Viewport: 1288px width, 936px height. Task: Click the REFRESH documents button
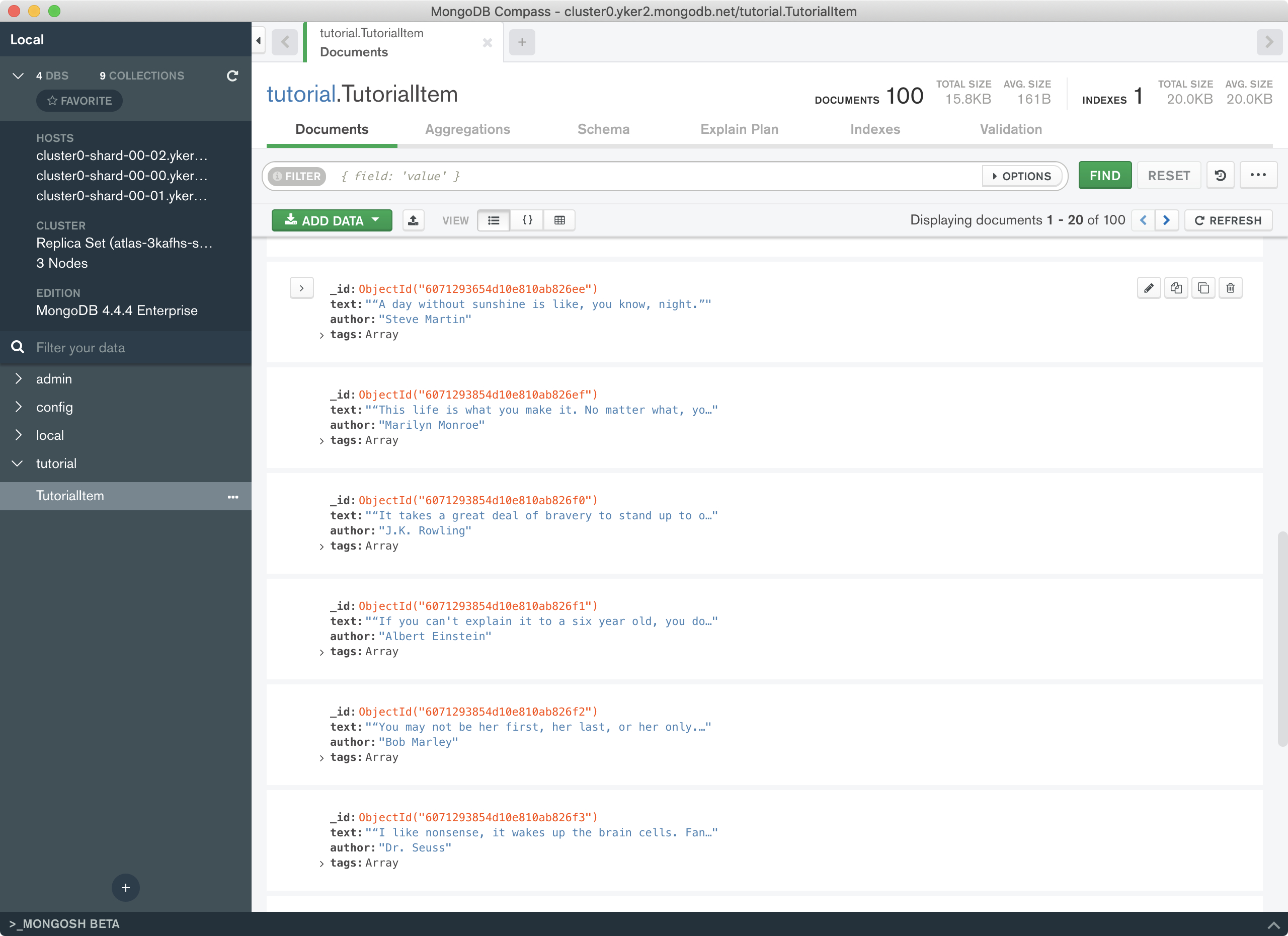(1228, 220)
